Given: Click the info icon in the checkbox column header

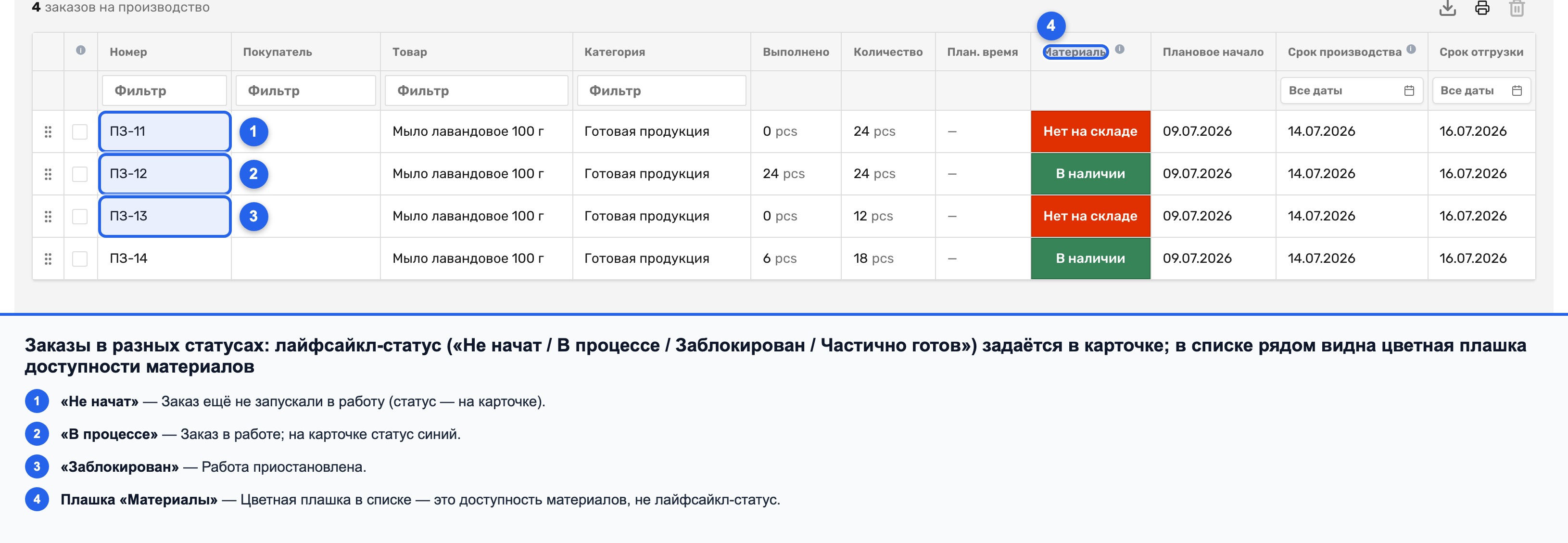Looking at the screenshot, I should [80, 51].
